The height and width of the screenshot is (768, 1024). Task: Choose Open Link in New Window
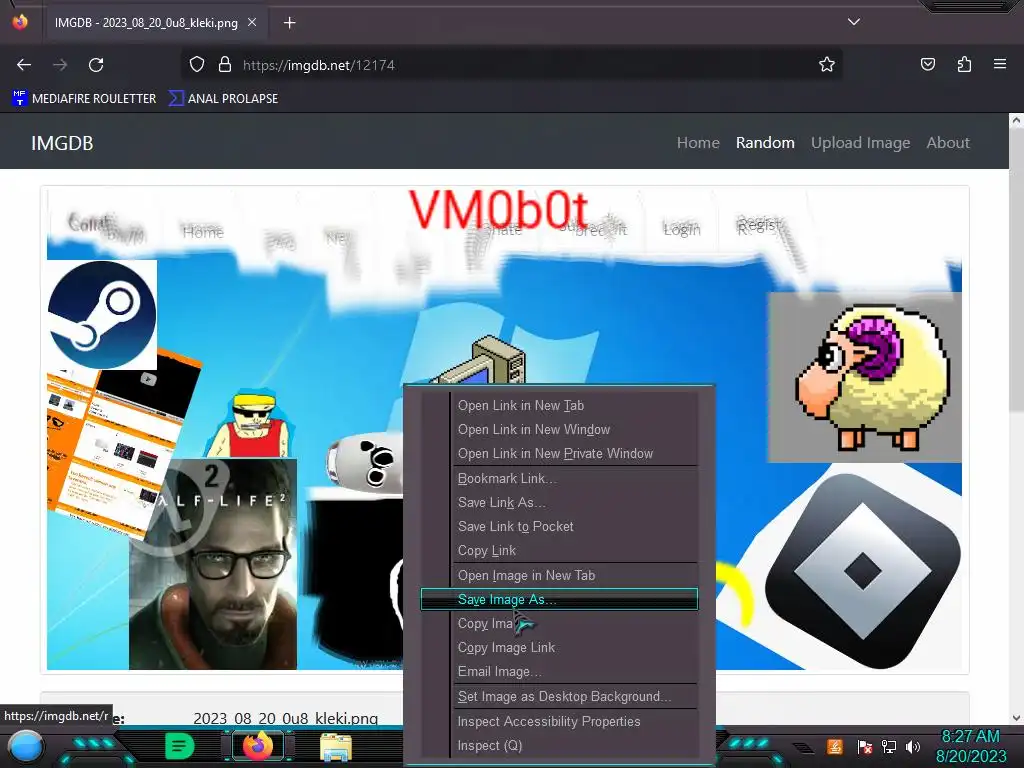(x=559, y=430)
